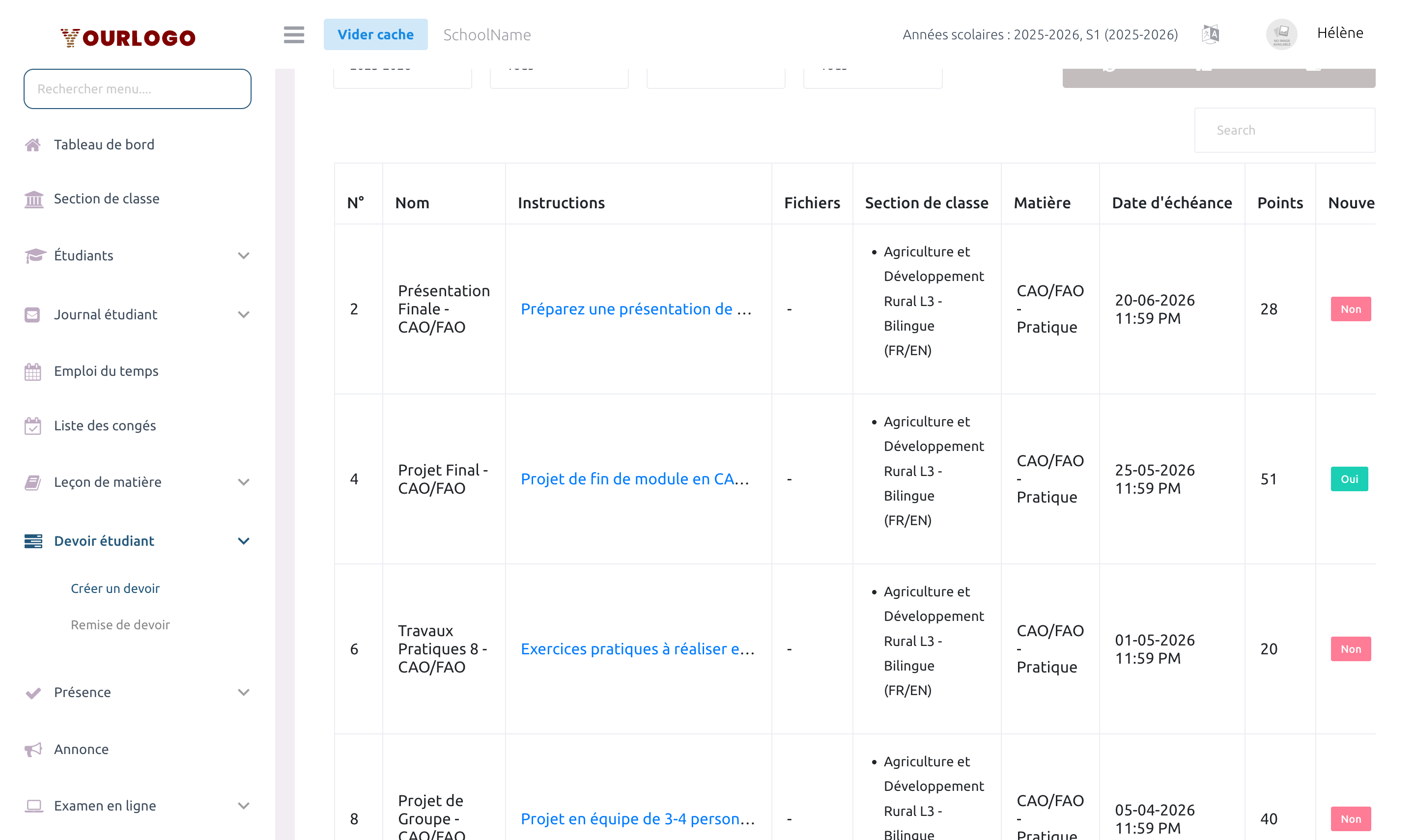Open the Projet de fin de module instructions link
The width and height of the screenshot is (1415, 840).
click(635, 479)
